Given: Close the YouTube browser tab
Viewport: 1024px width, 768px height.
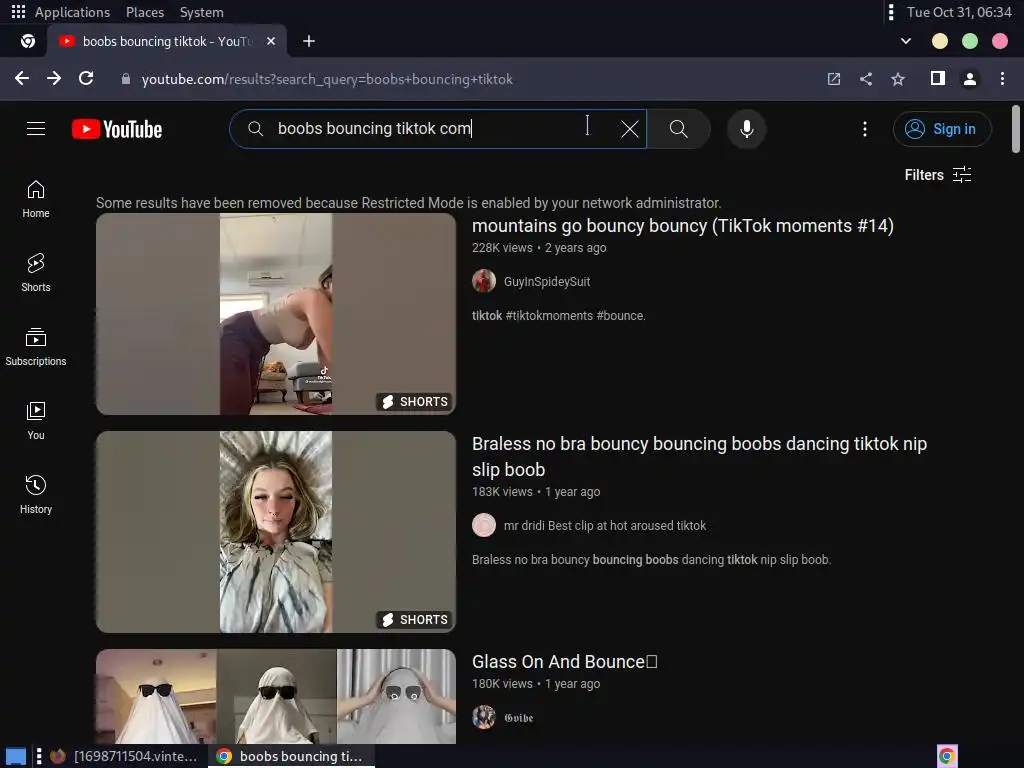Looking at the screenshot, I should click(271, 41).
